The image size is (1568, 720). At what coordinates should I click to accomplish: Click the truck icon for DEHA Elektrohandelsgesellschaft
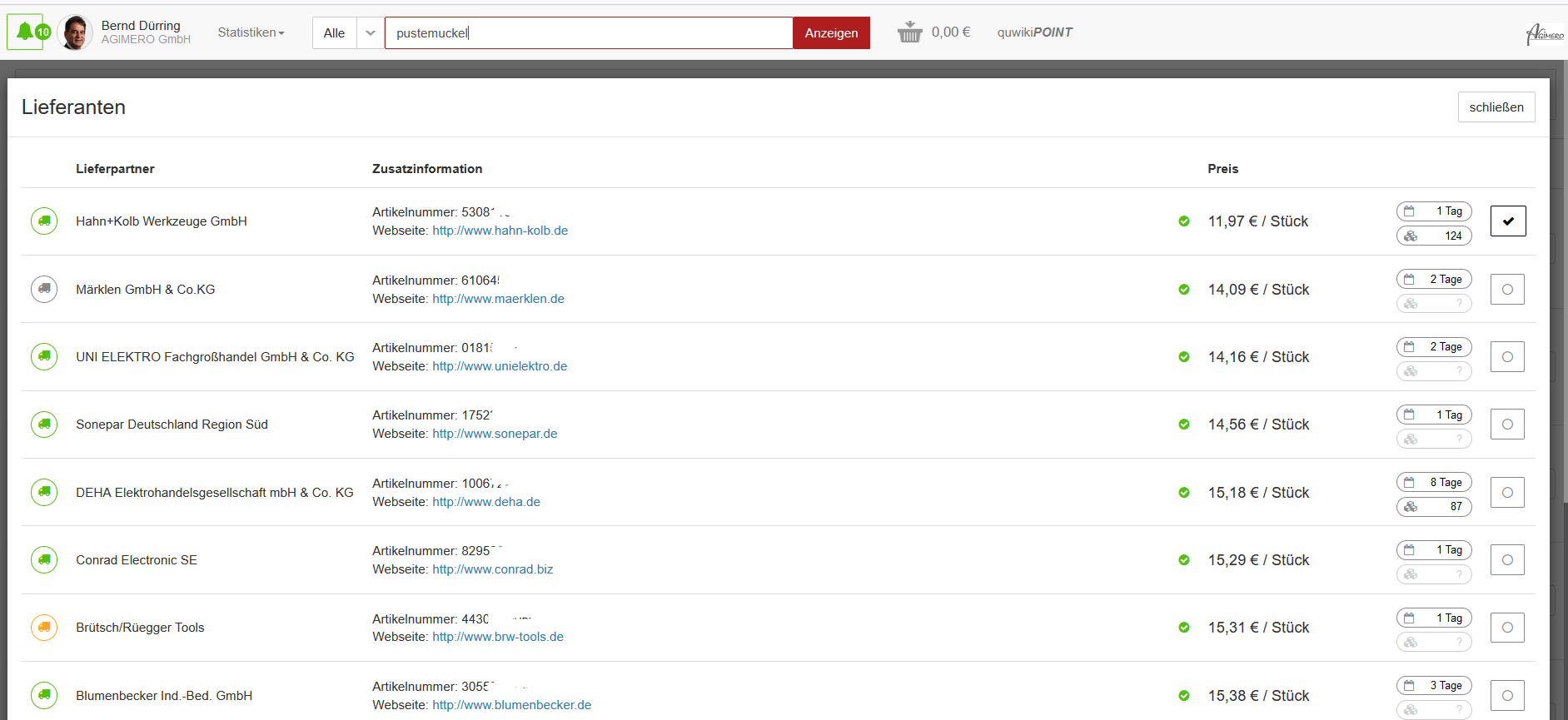[44, 492]
